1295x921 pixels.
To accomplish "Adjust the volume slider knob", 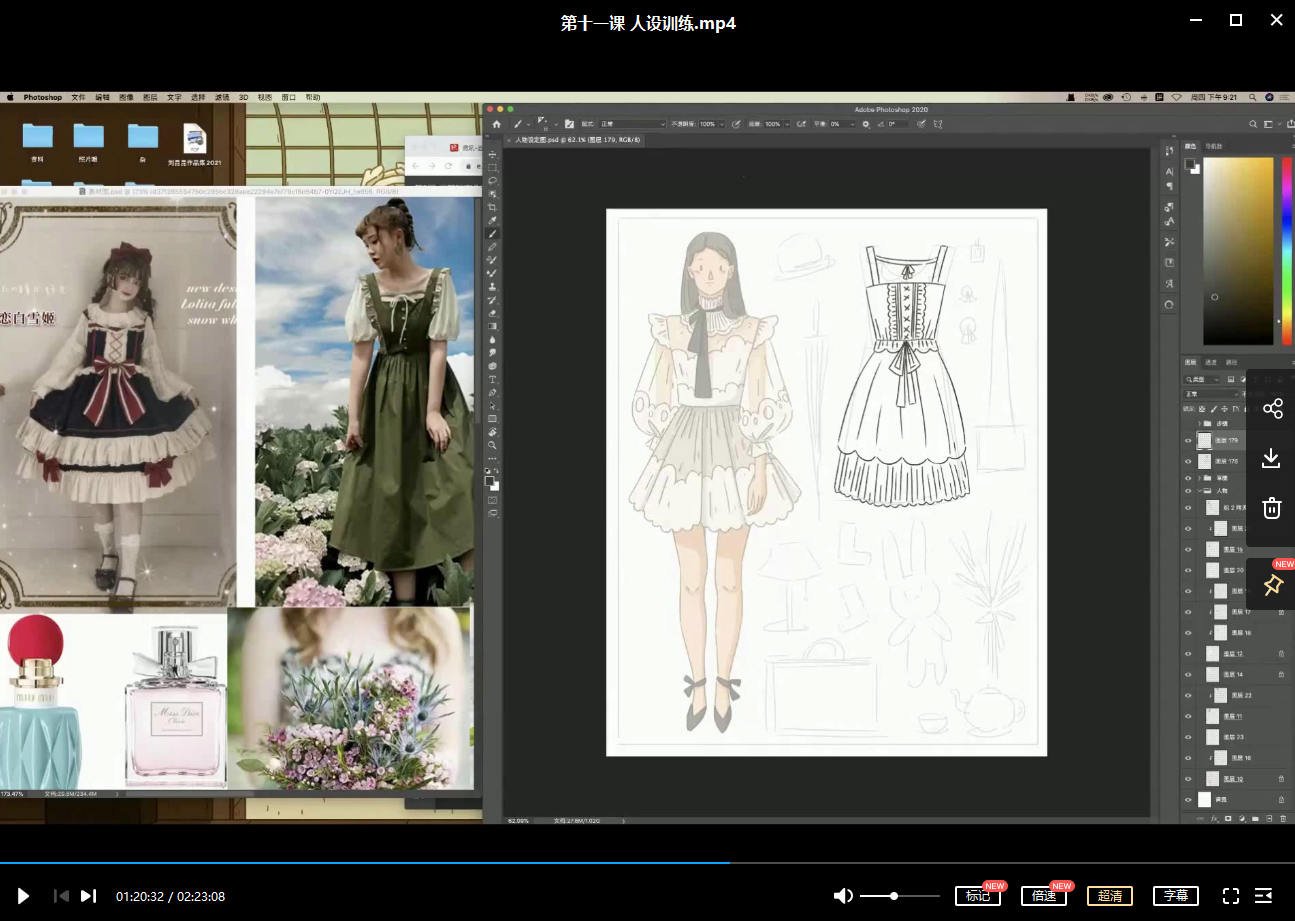I will pos(894,896).
